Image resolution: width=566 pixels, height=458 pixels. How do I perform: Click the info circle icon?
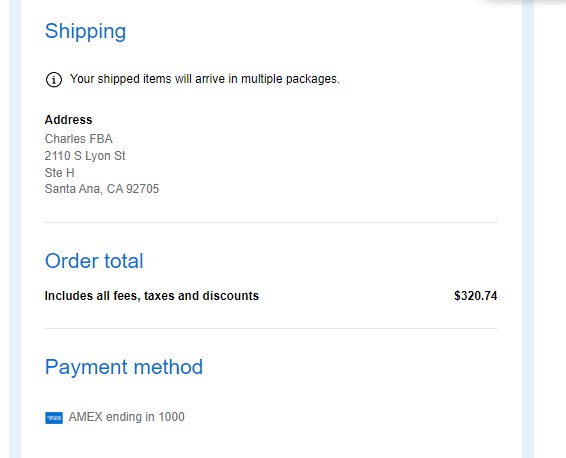(54, 79)
